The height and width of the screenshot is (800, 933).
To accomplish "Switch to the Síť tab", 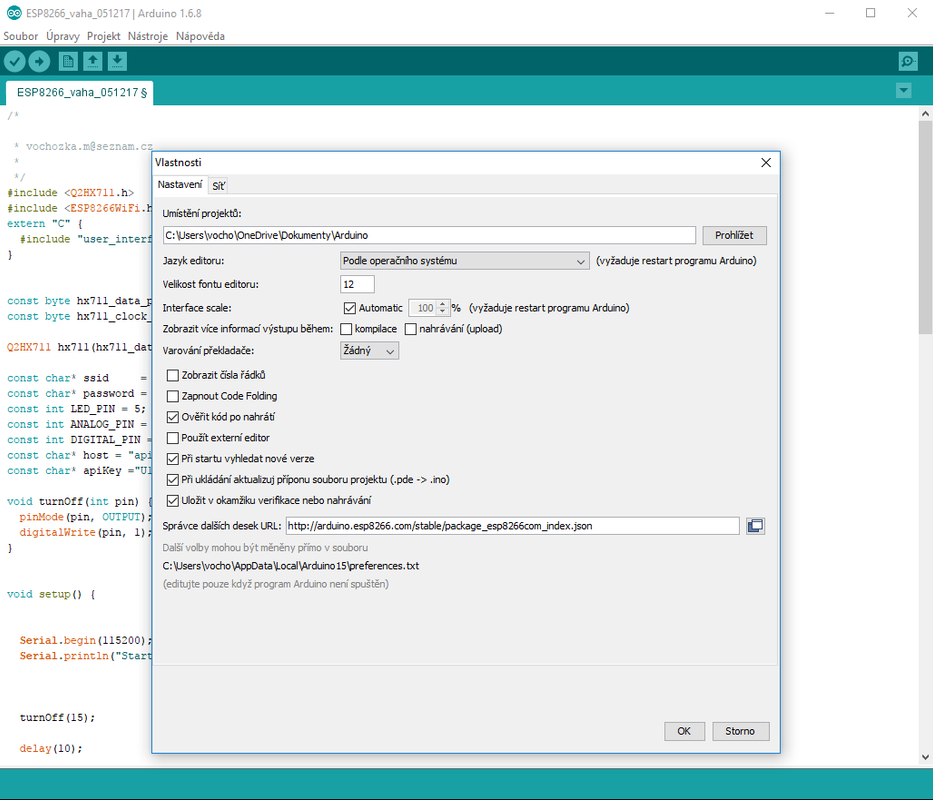I will (x=218, y=186).
